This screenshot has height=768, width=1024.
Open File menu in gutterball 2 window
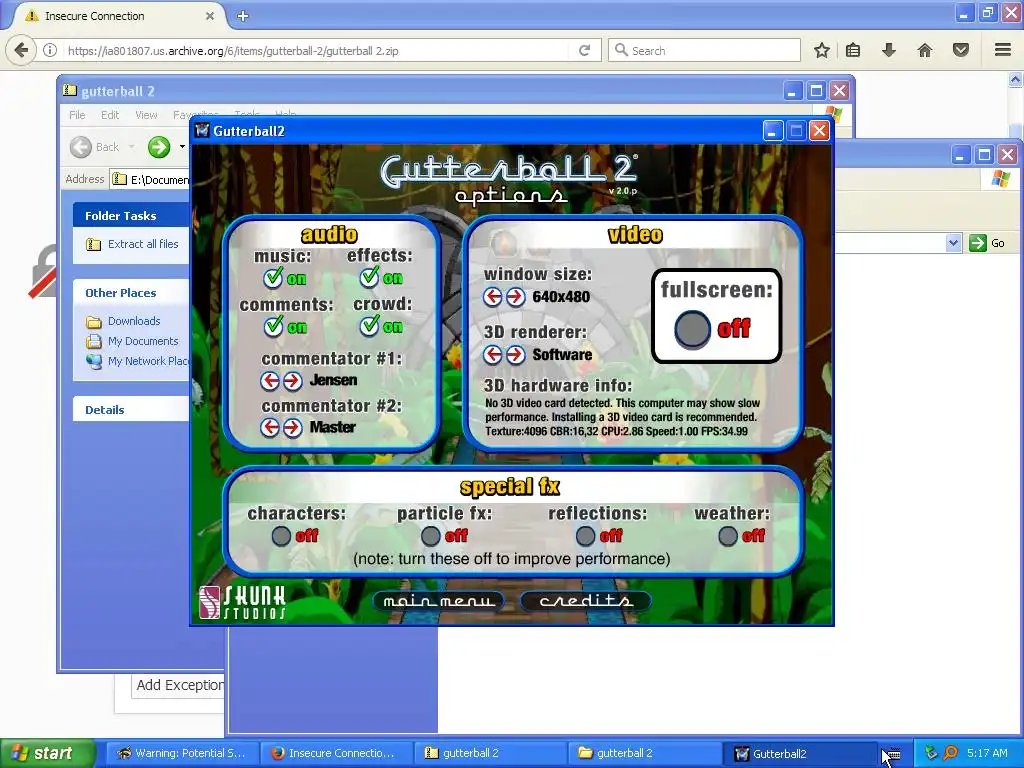coord(77,115)
